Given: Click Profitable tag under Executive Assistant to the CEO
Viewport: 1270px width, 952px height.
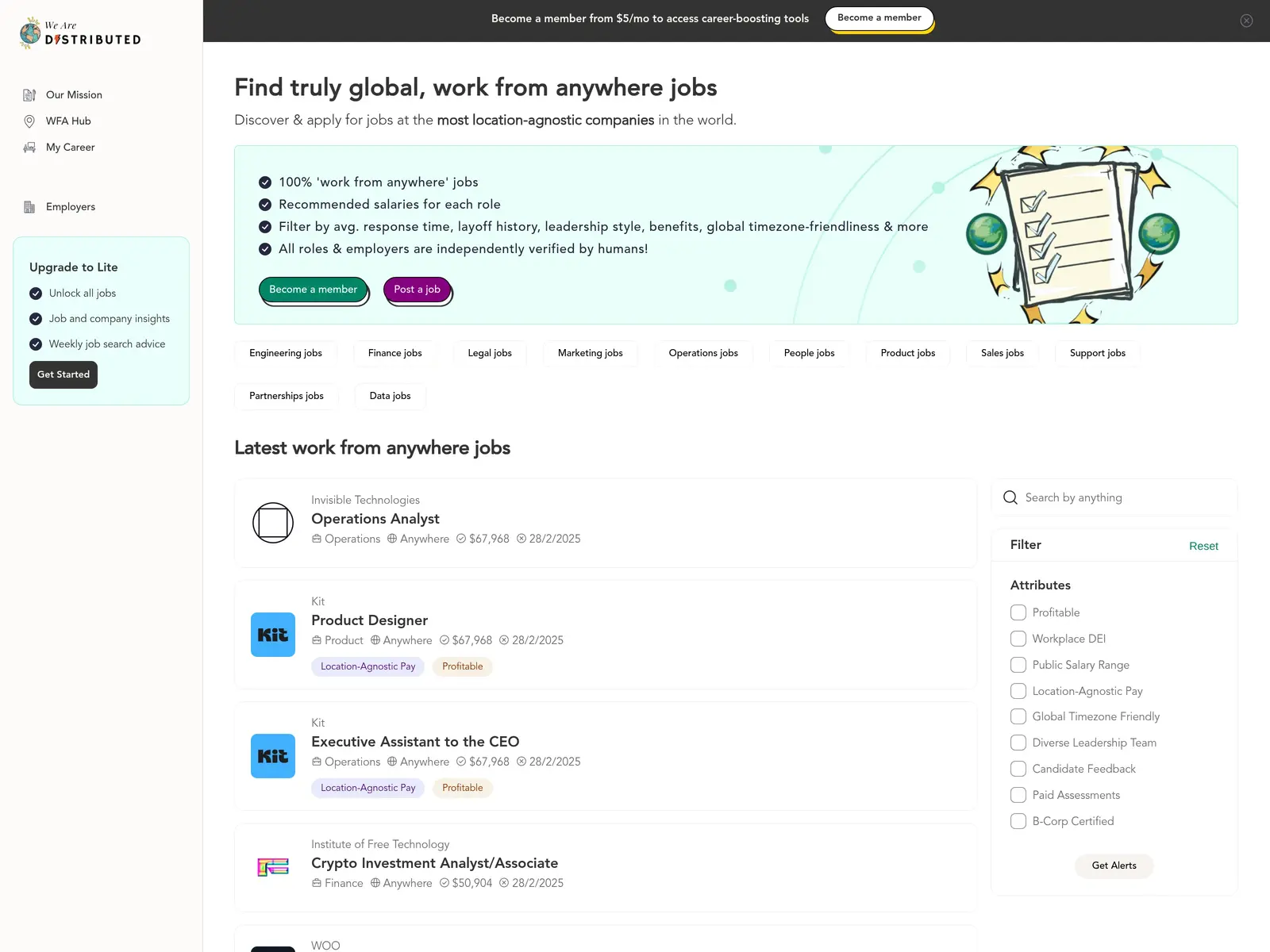Looking at the screenshot, I should pyautogui.click(x=463, y=788).
